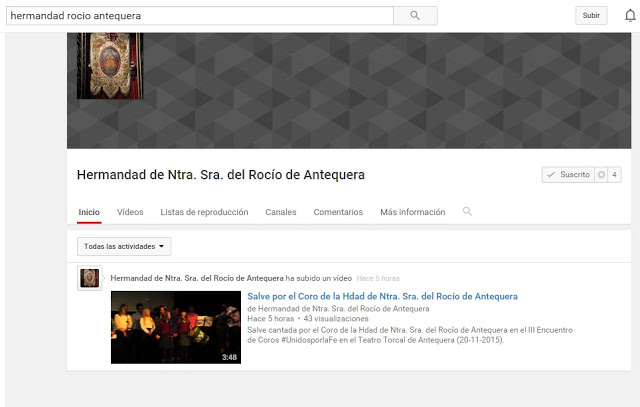Screen dimensions: 640x407
Task: Click the channel name link above the video
Action: point(197,278)
